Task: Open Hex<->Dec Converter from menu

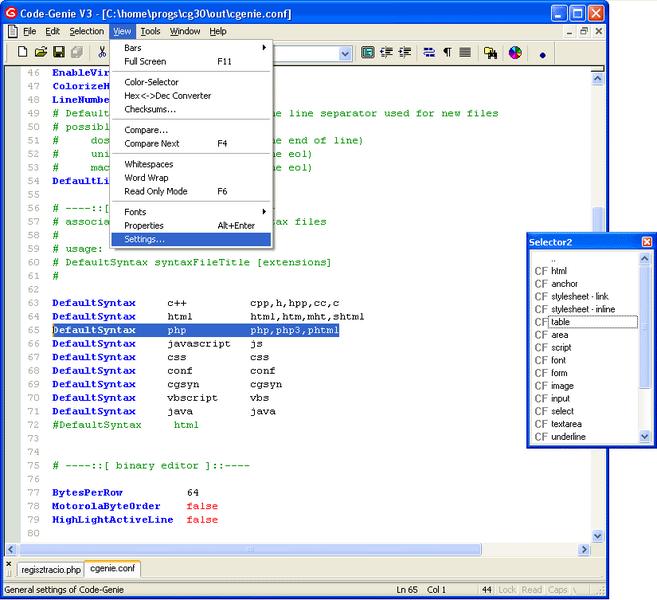Action: point(191,96)
